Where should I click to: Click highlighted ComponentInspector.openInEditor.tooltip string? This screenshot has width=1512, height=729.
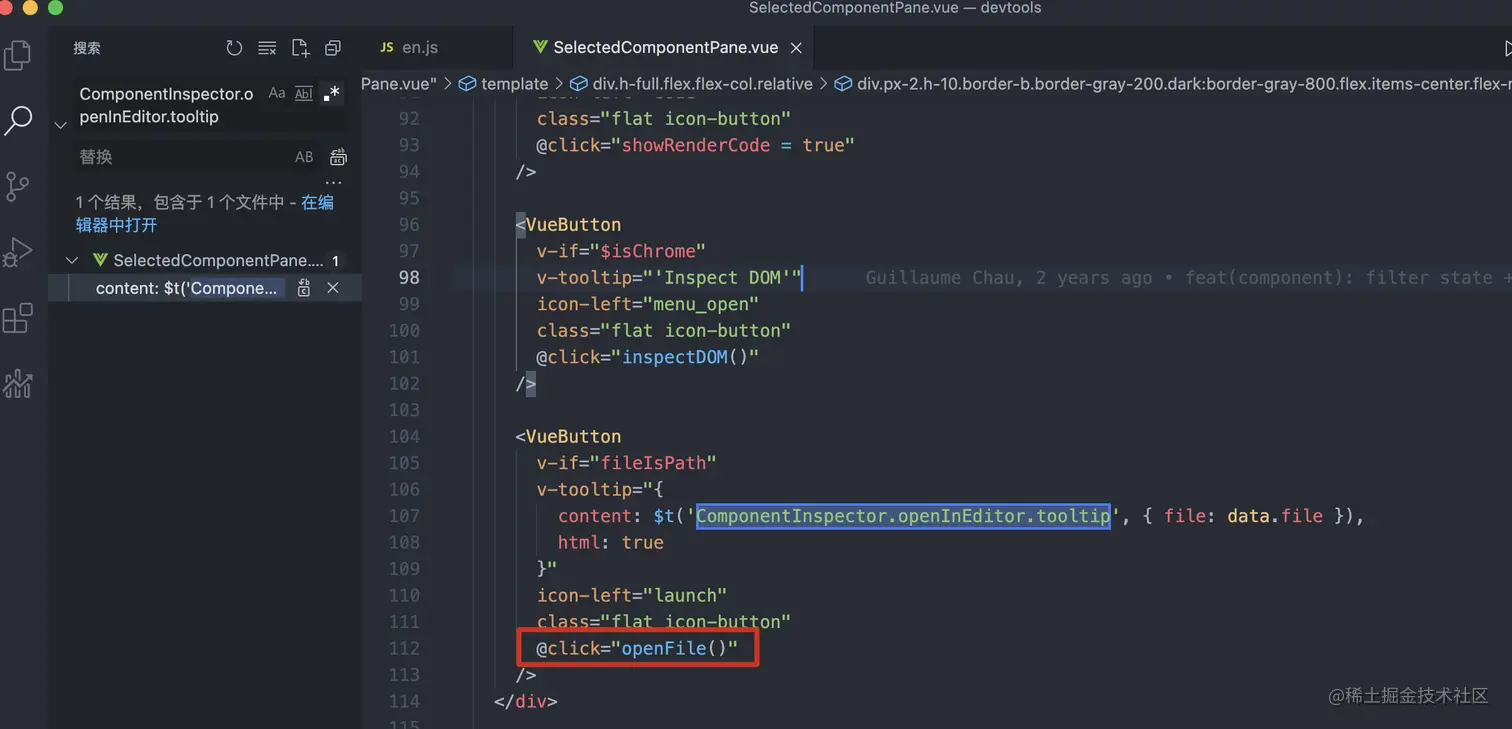pos(903,516)
